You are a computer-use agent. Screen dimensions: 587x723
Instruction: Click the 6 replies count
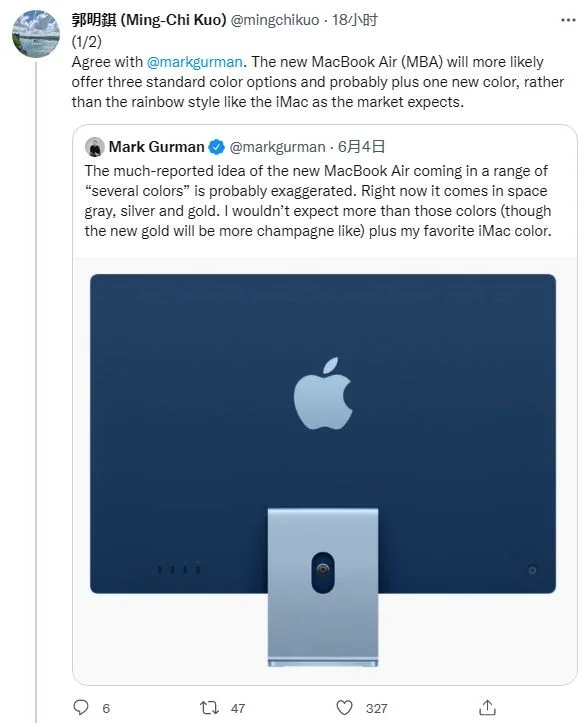106,708
